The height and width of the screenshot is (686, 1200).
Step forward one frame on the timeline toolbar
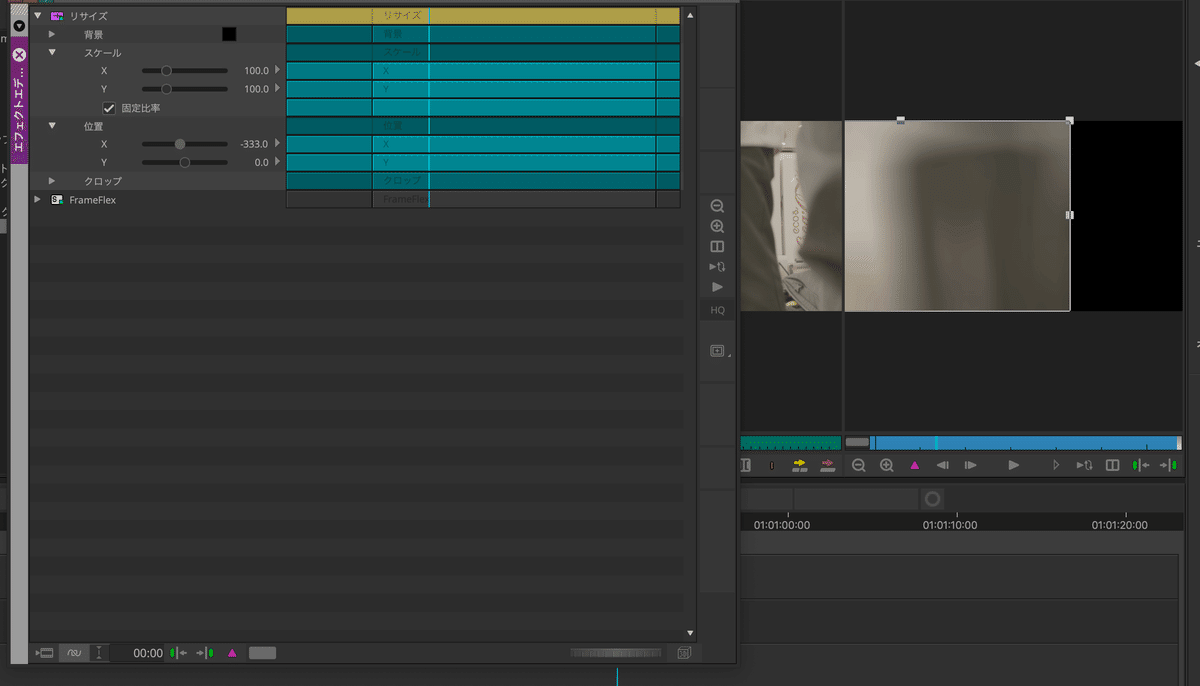(969, 464)
